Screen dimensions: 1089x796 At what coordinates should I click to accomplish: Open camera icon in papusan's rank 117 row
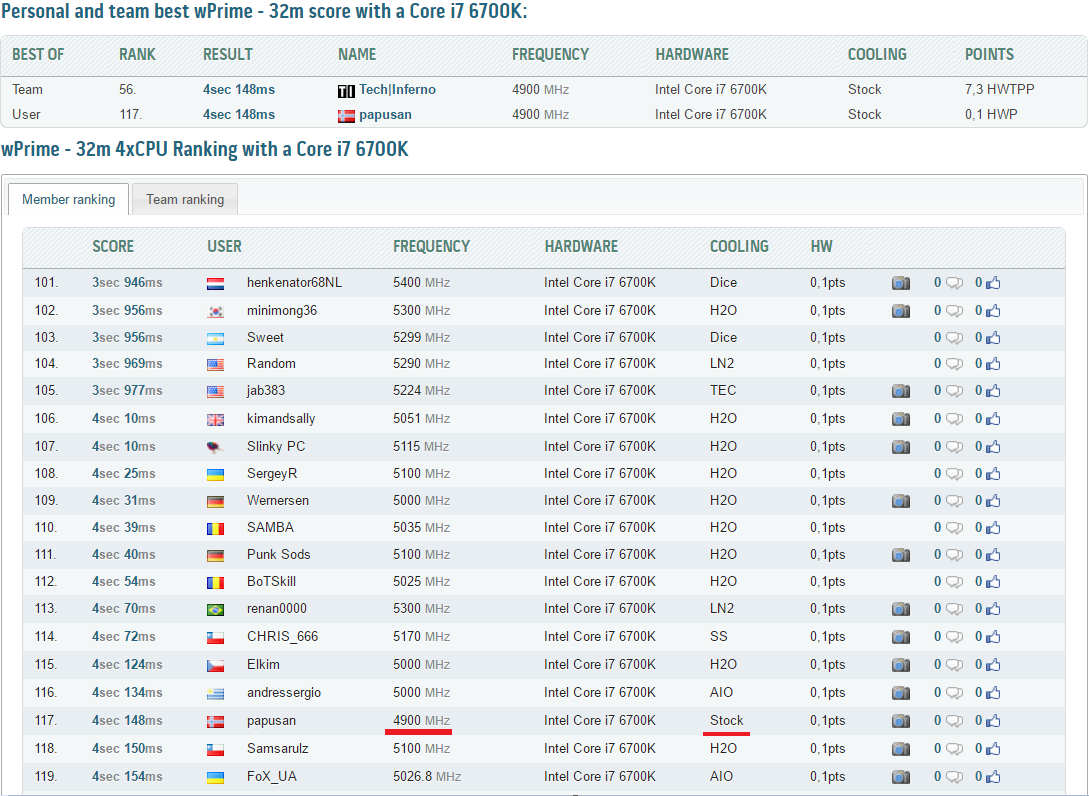click(901, 721)
